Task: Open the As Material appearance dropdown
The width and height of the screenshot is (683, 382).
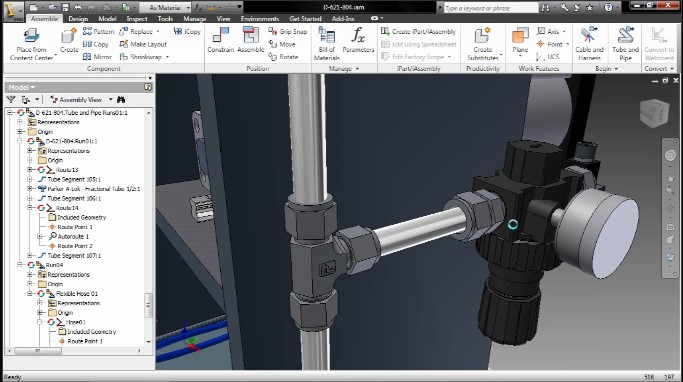Action: coord(165,7)
